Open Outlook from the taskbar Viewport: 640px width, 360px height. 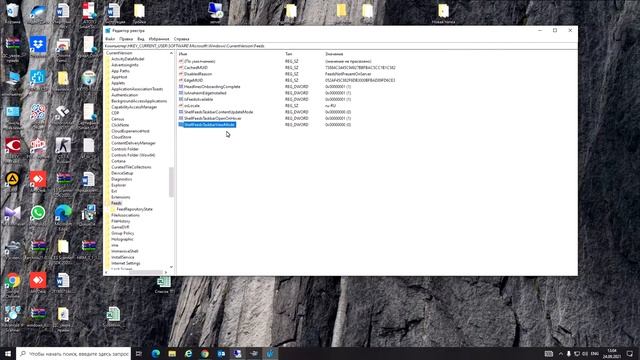(221, 353)
